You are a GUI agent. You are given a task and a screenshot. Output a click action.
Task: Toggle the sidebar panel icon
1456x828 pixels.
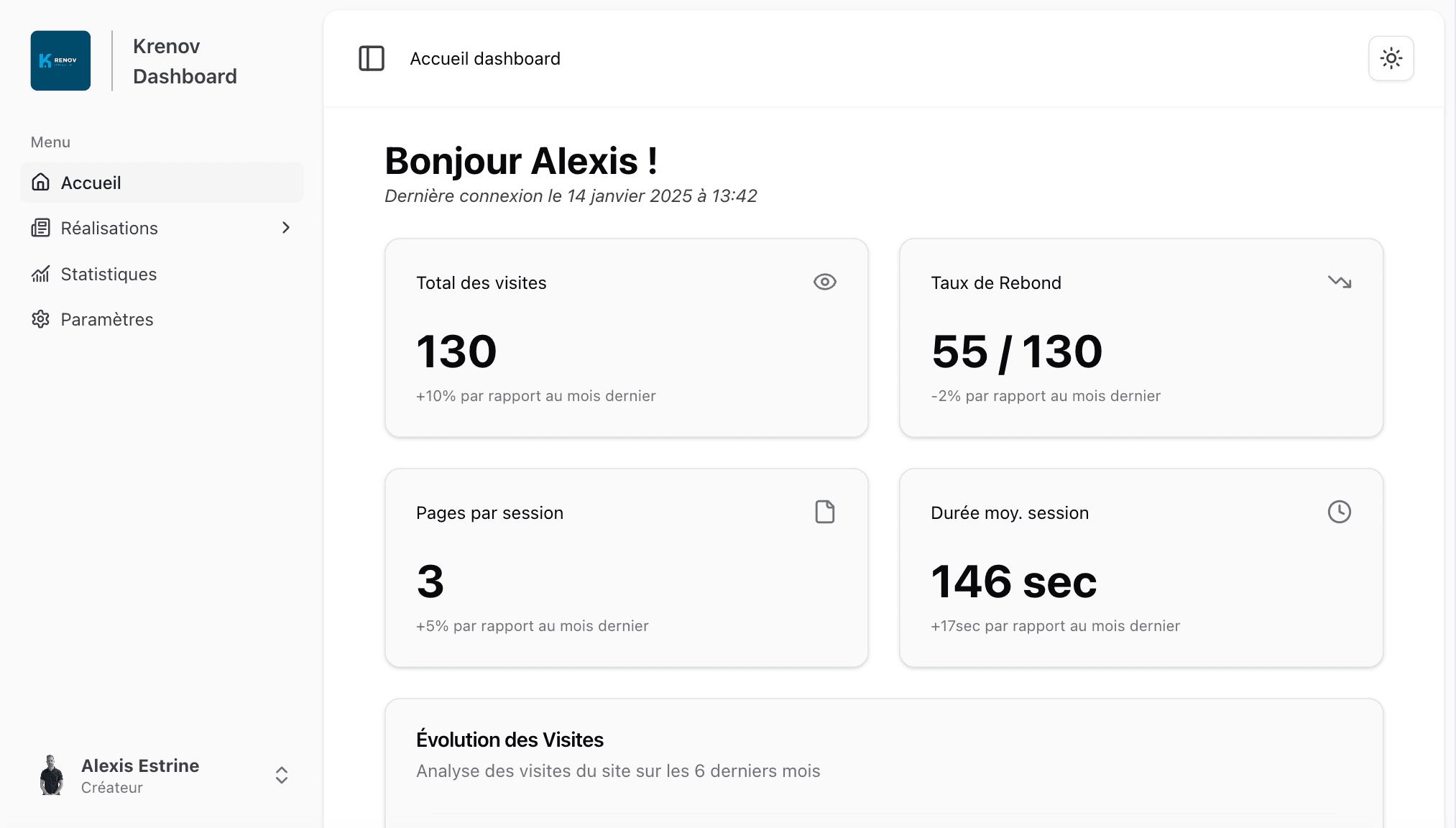coord(371,59)
